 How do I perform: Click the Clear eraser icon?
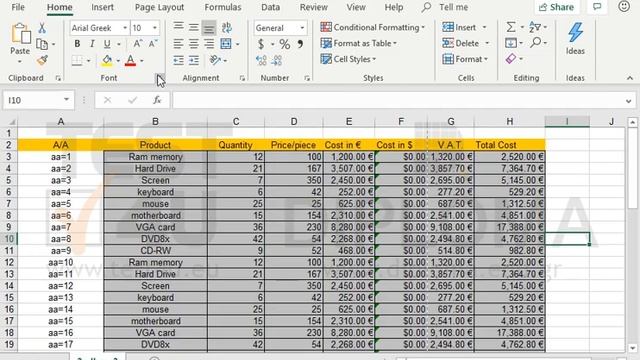511,59
